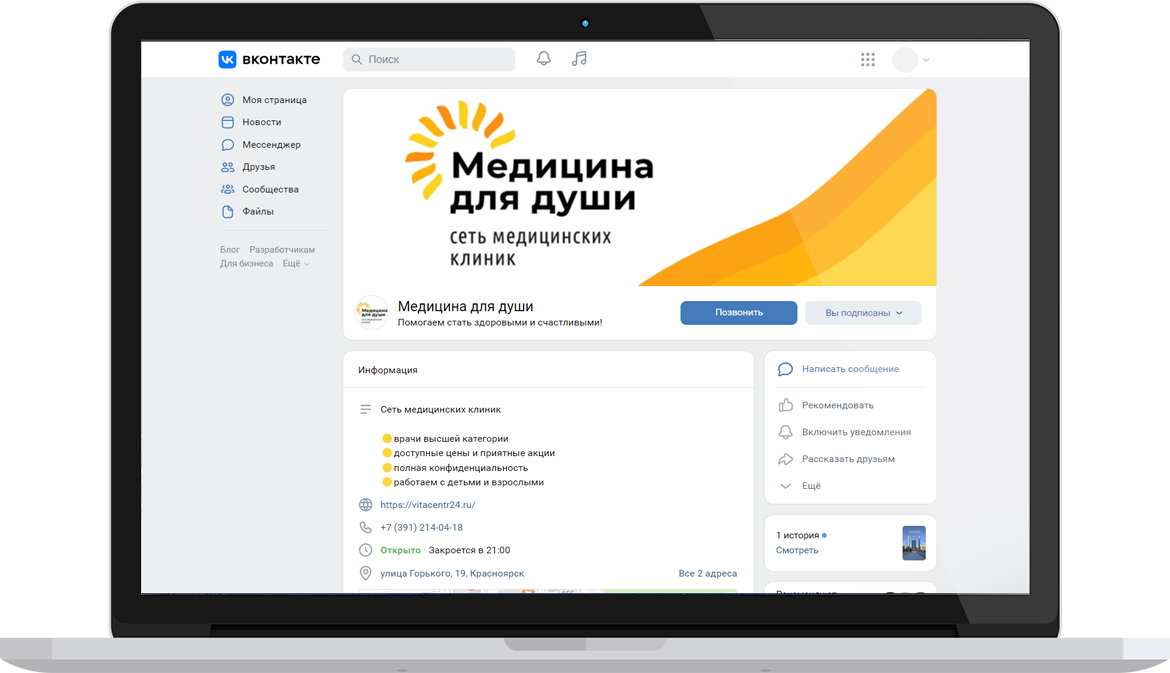Expand Ещё in community actions
1170x673 pixels.
tap(811, 486)
